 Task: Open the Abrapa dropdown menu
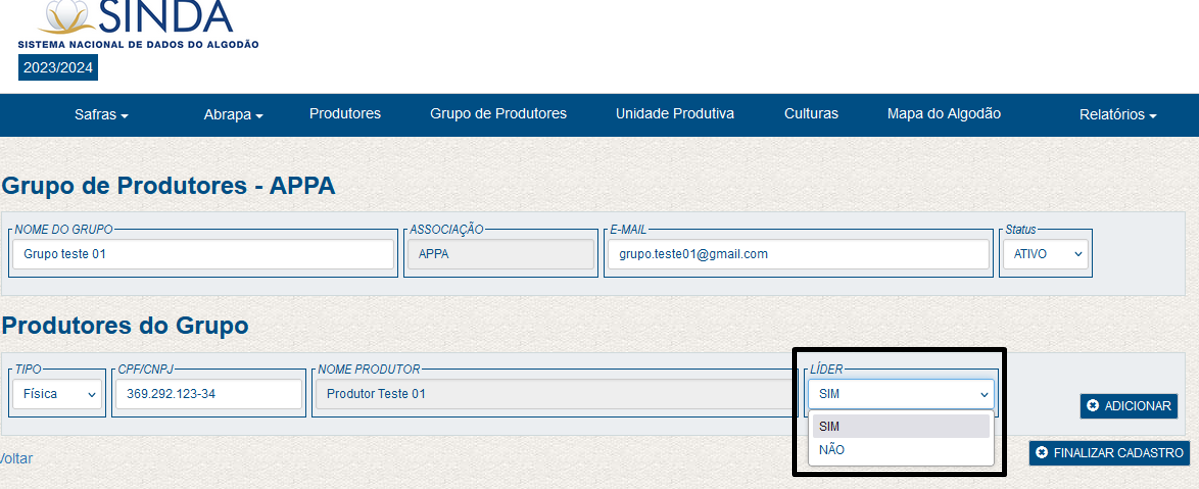[x=233, y=115]
